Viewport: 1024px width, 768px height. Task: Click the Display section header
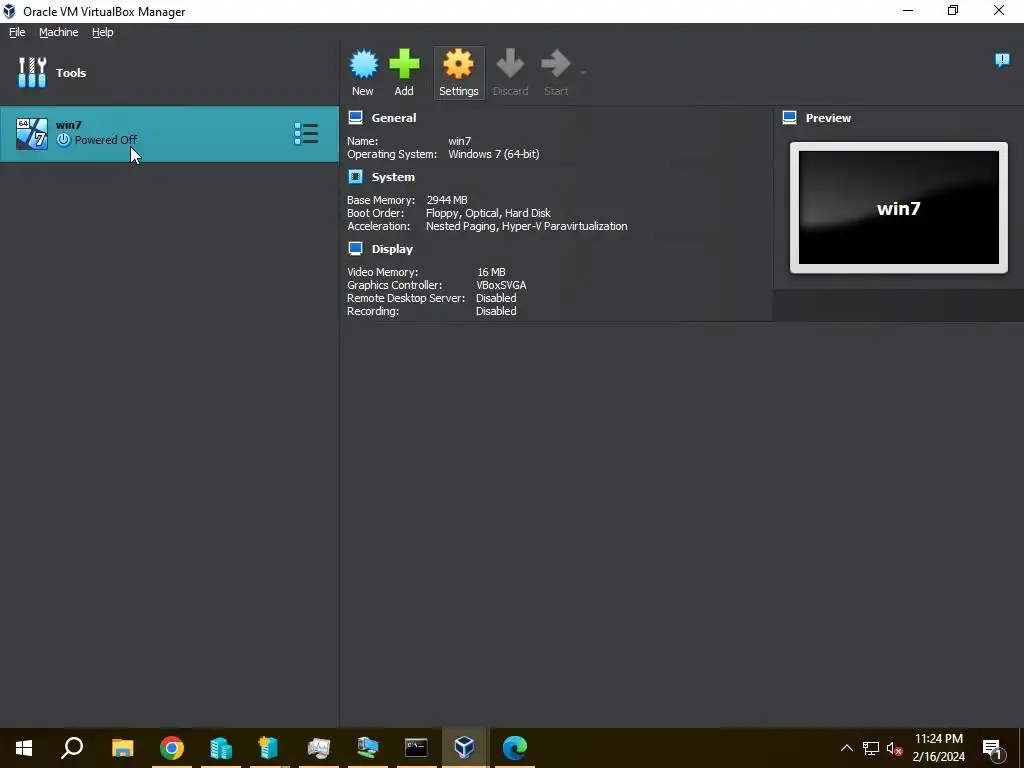[392, 249]
